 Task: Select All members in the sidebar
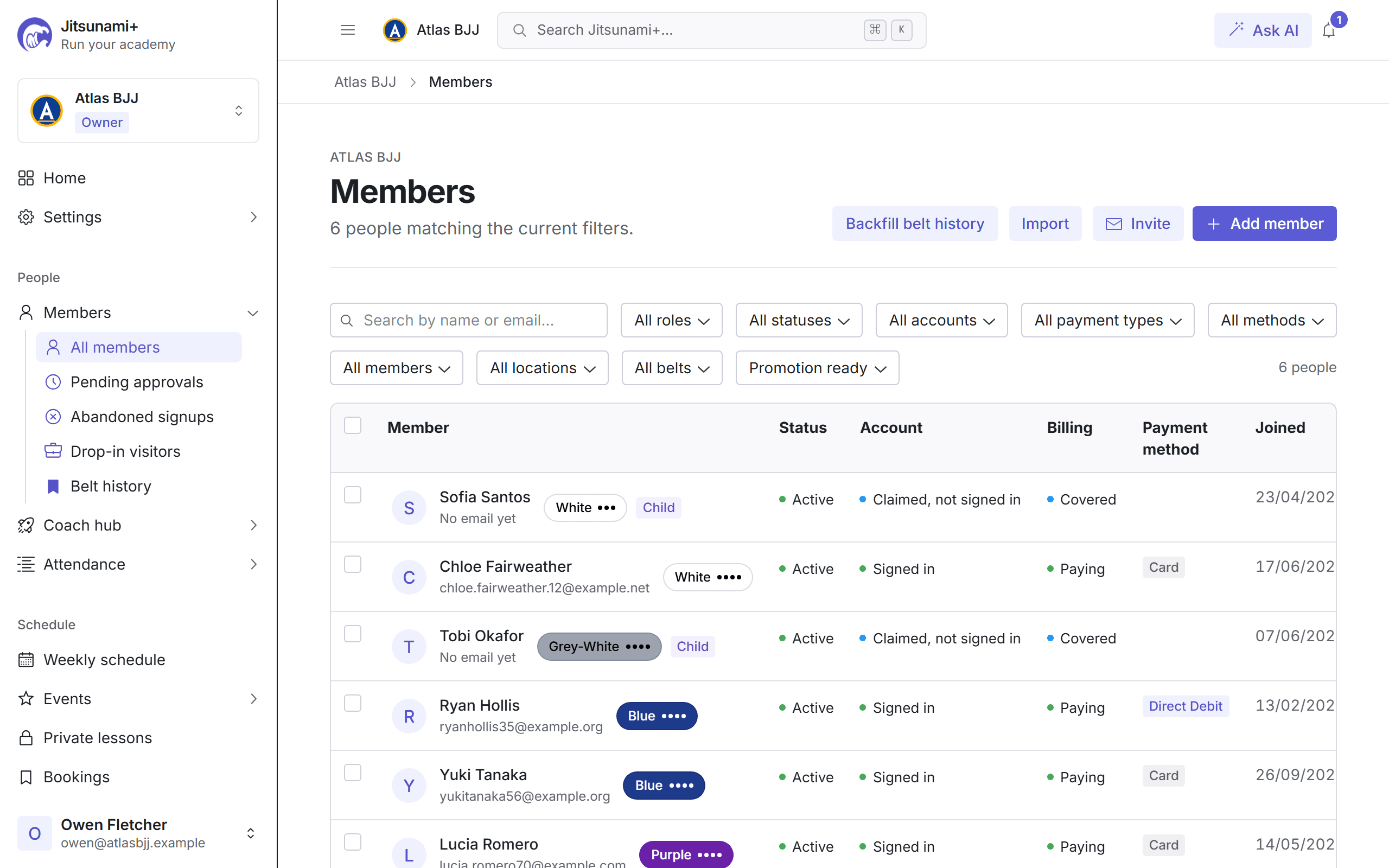point(139,347)
